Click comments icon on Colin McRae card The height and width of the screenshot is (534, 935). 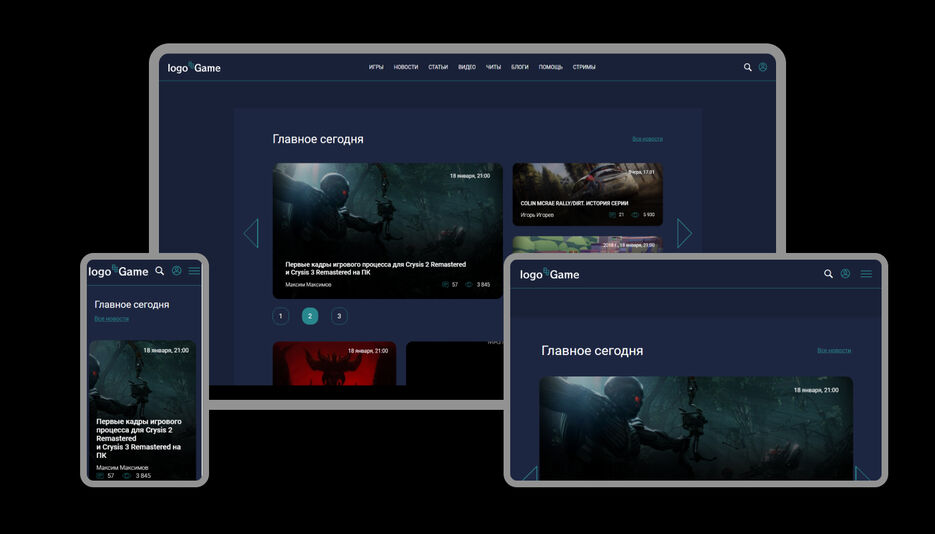tap(612, 215)
